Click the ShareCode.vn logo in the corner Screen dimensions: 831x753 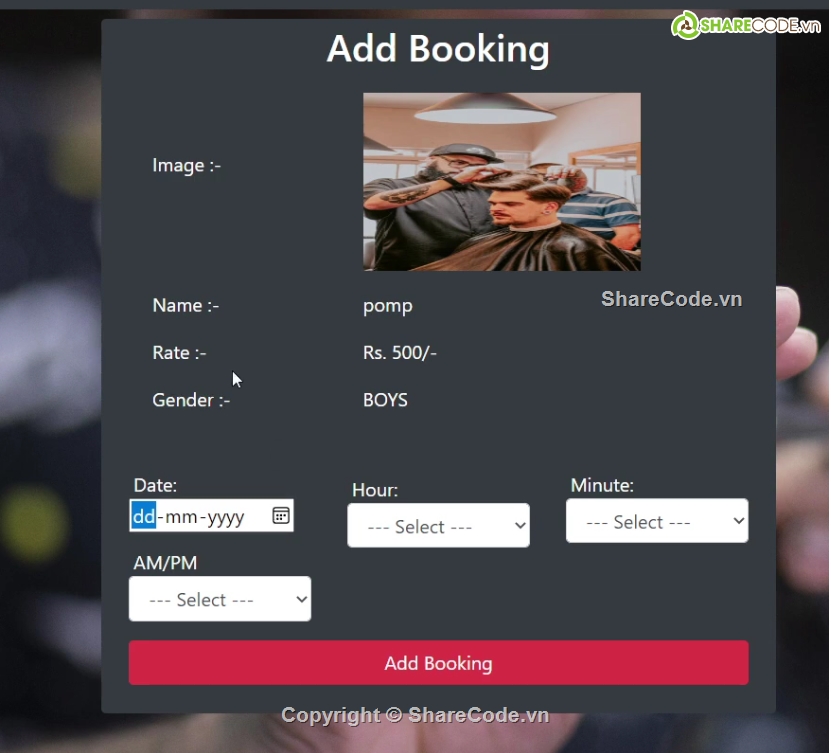(x=747, y=25)
